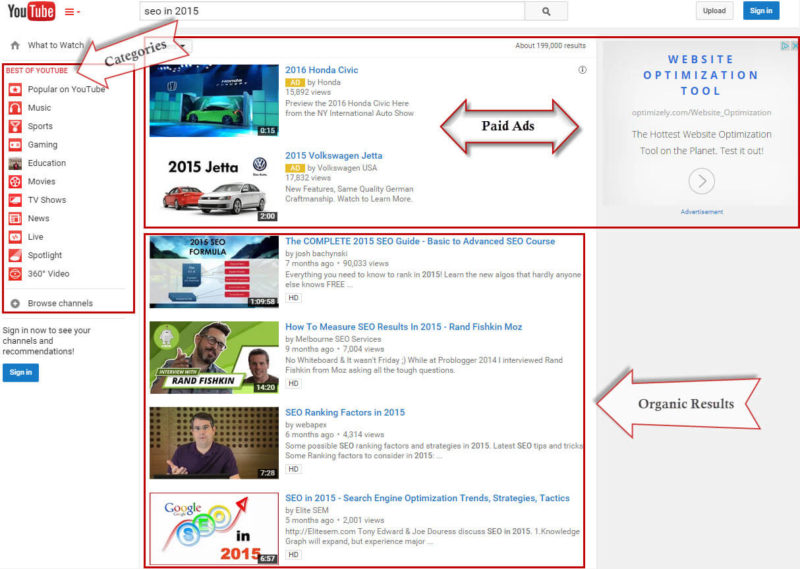Click the 7:28 SEO Ranking Factors thumbnail
The height and width of the screenshot is (569, 800).
[x=214, y=443]
